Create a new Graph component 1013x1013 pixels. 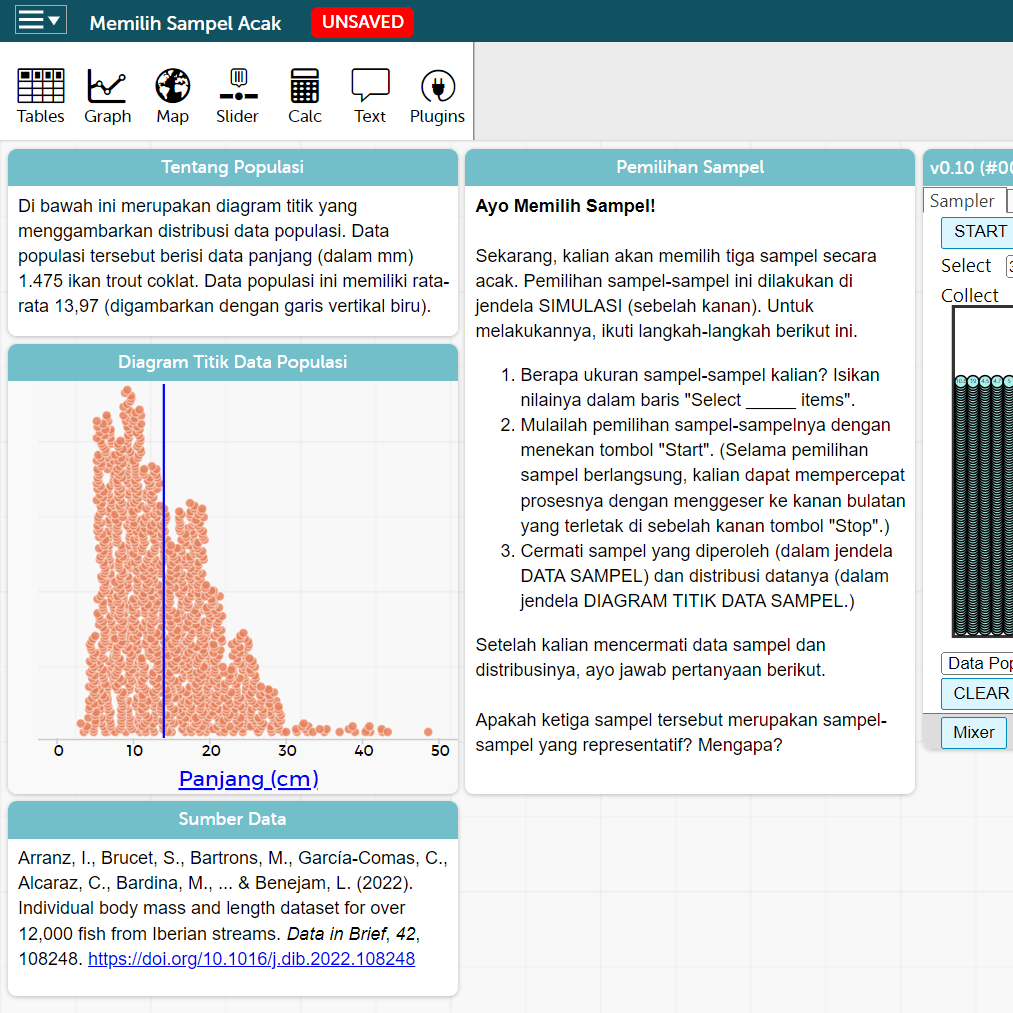click(x=107, y=96)
